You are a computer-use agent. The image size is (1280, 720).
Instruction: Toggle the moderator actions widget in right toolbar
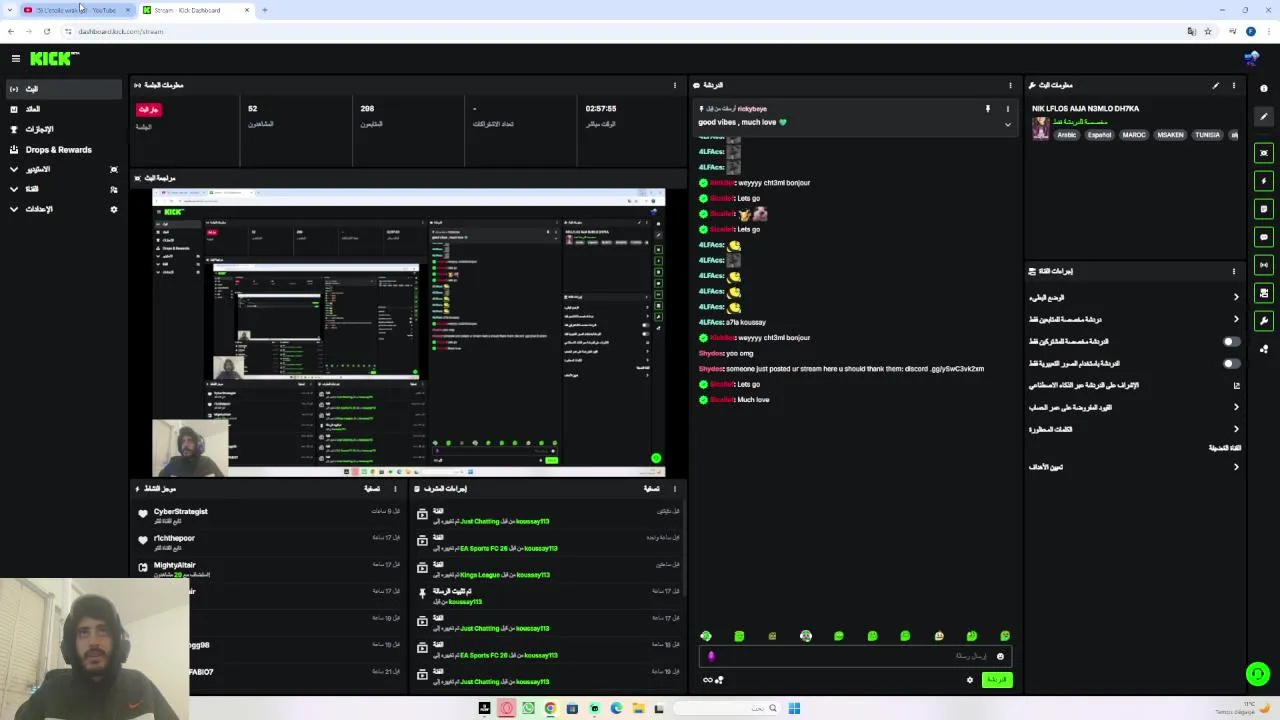click(x=1264, y=293)
